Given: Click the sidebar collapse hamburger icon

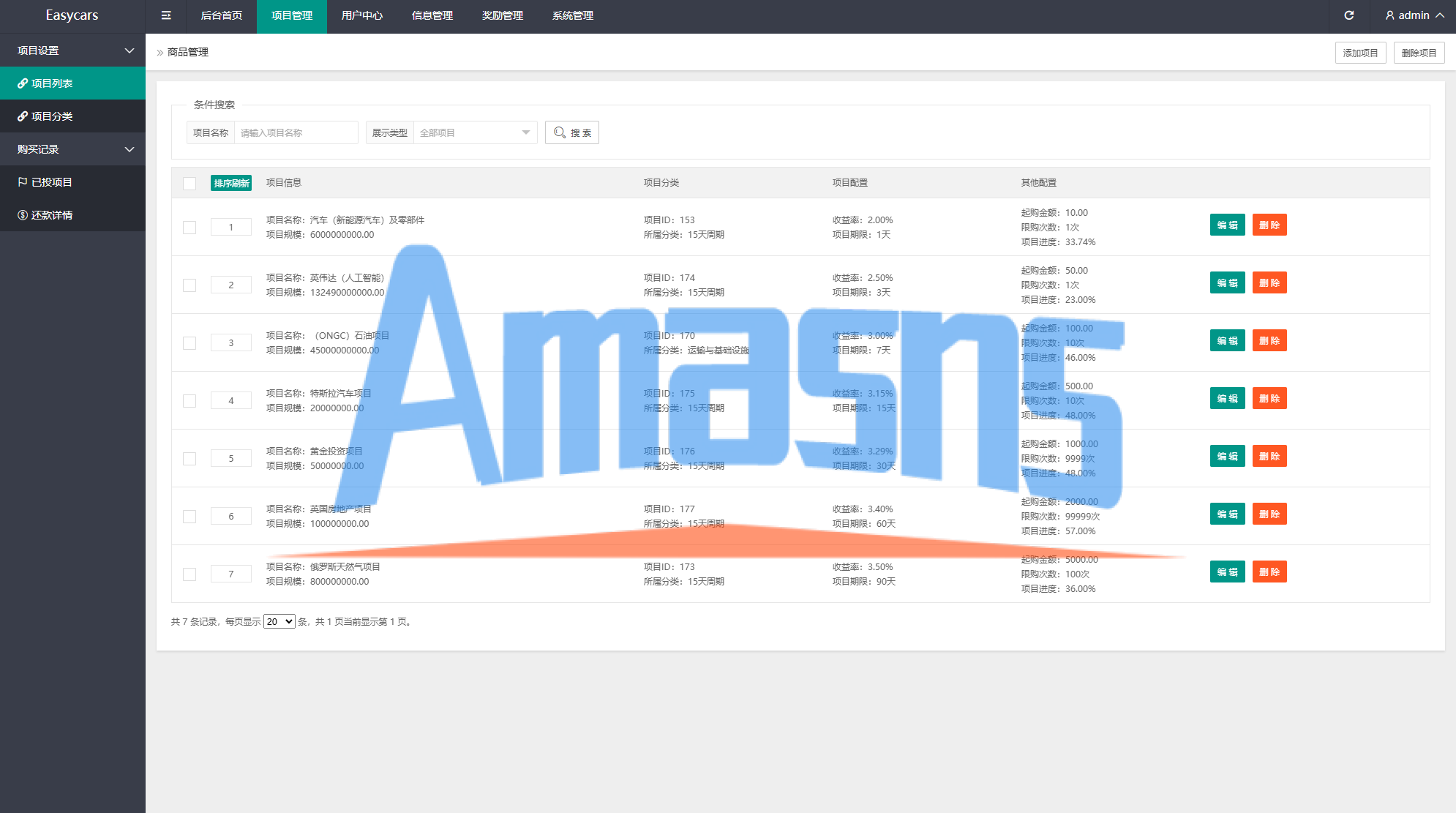Looking at the screenshot, I should [166, 15].
